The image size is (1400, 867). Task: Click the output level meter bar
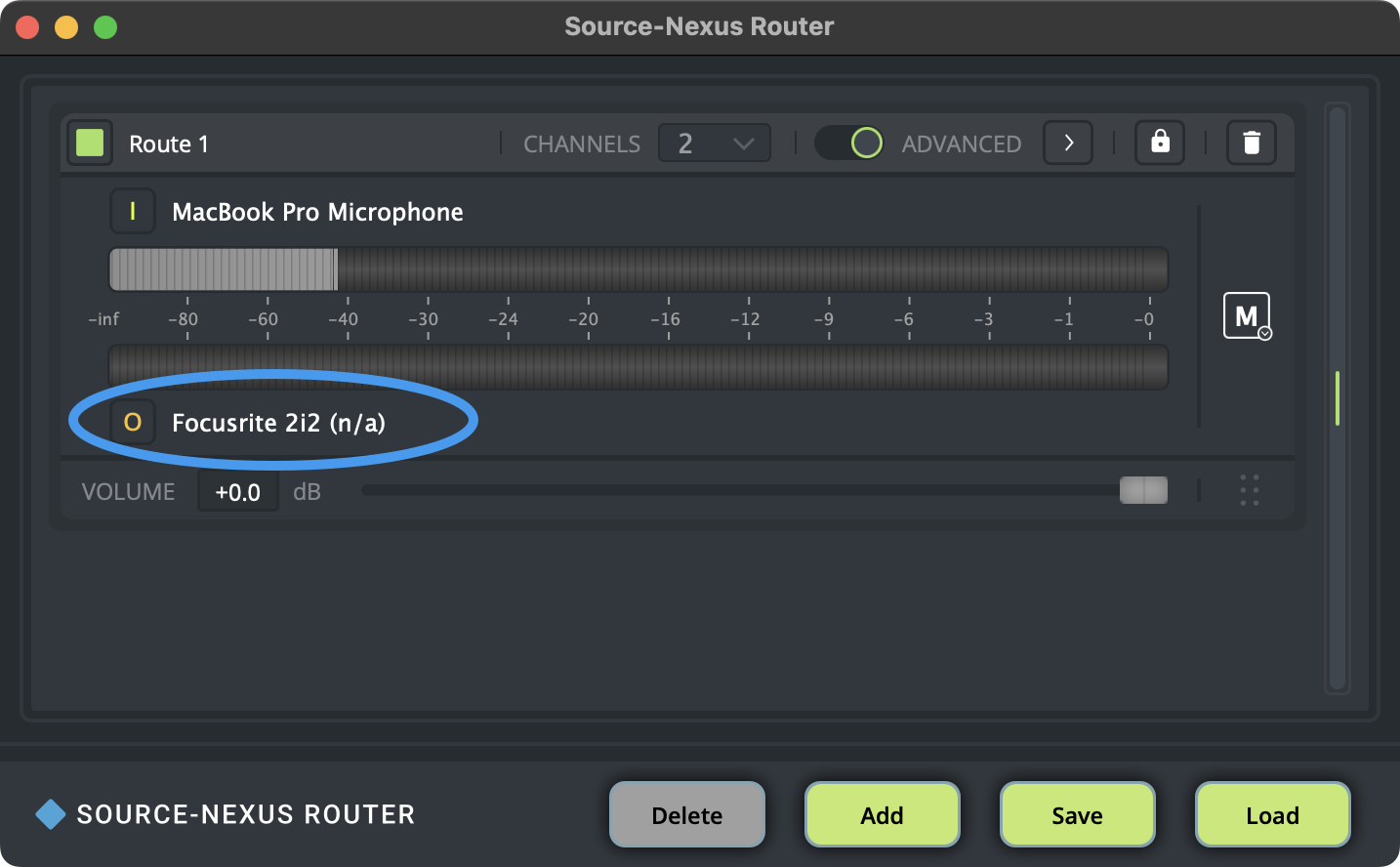coord(638,367)
